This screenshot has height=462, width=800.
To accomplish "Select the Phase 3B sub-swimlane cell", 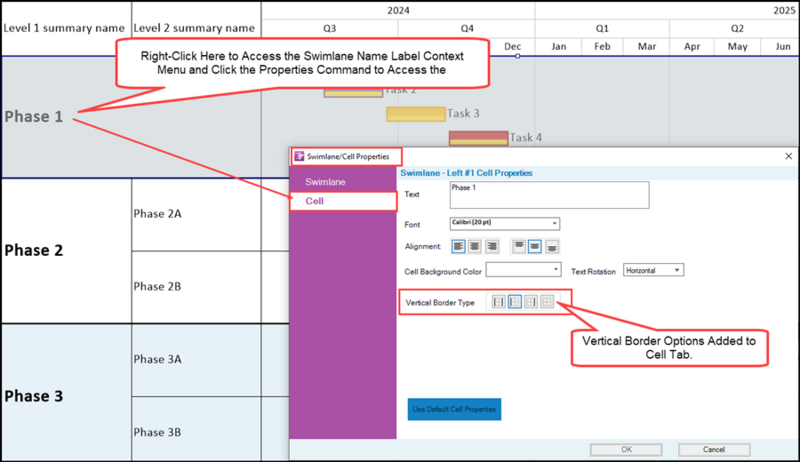I will coord(196,429).
